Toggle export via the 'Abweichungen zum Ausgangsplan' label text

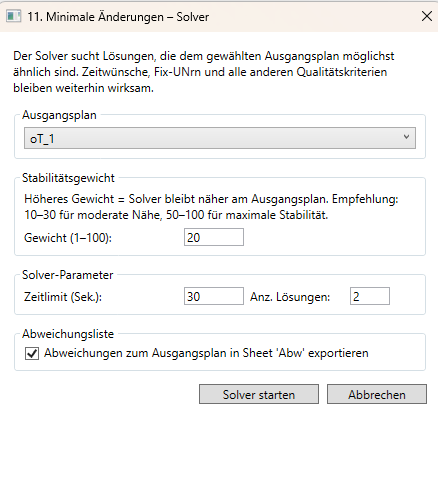click(206, 353)
